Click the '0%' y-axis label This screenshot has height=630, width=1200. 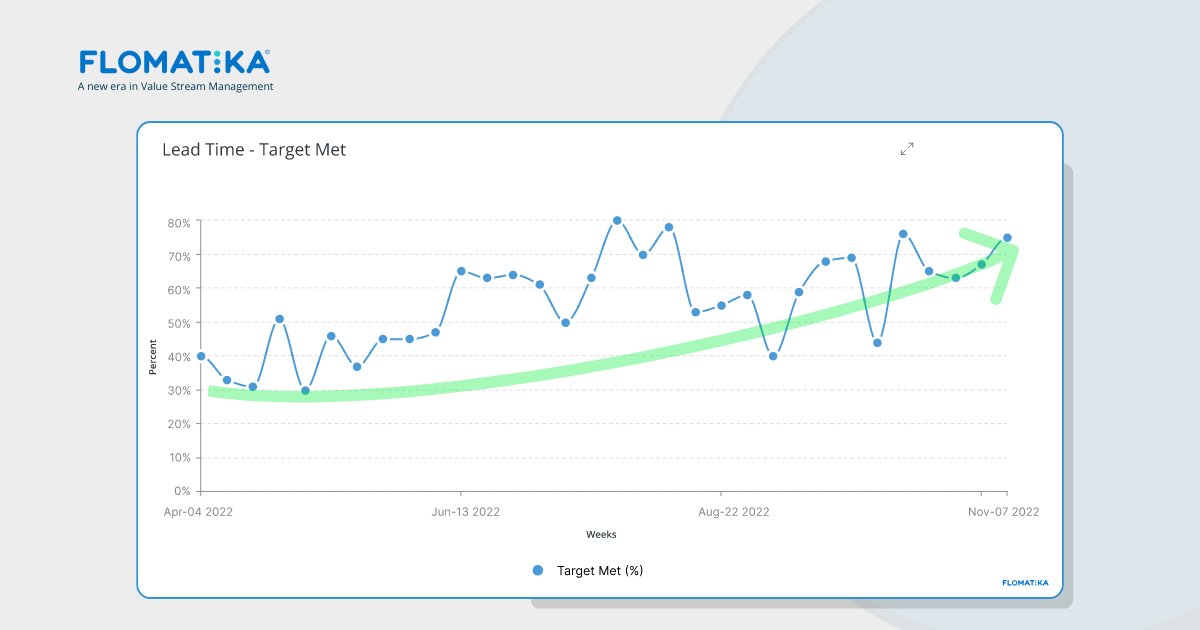pyautogui.click(x=182, y=491)
